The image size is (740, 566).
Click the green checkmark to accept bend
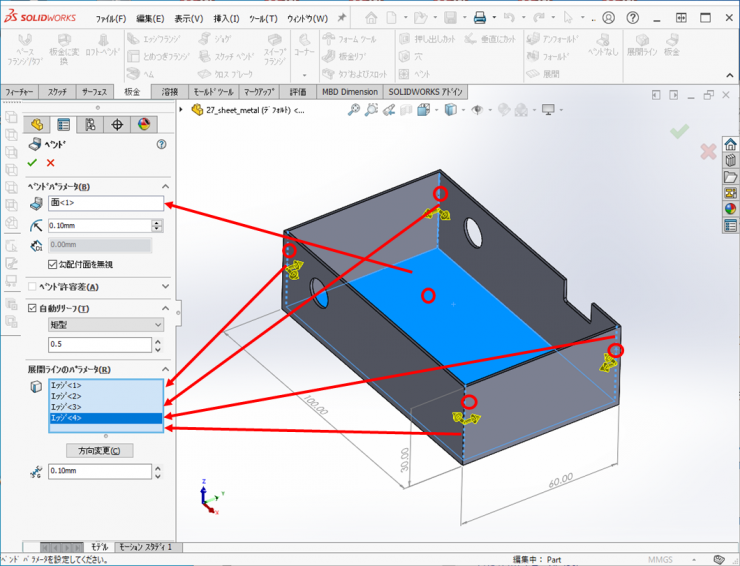coord(32,163)
